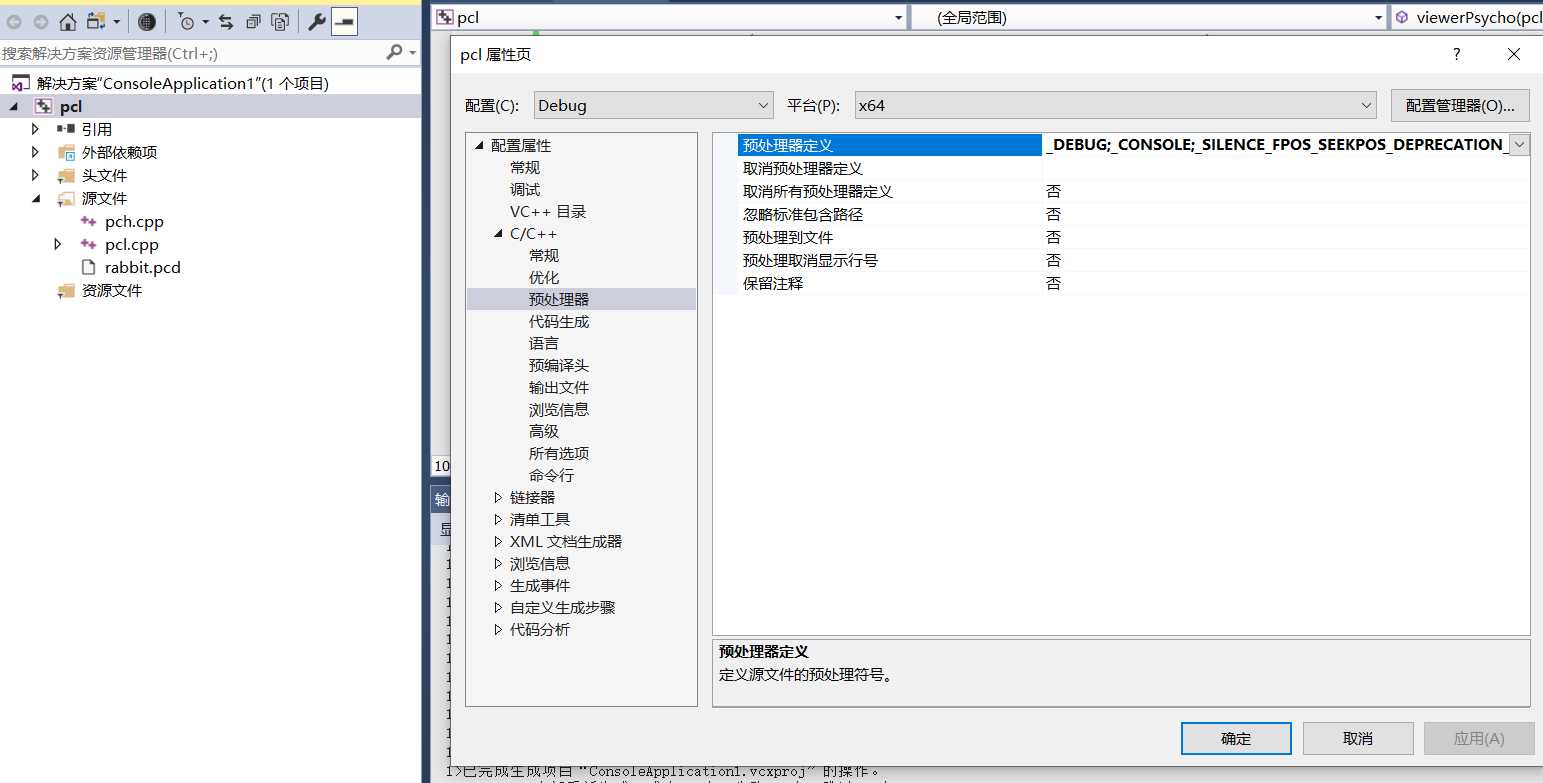The width and height of the screenshot is (1543, 783).
Task: Click the 外部依赖项 folder icon
Action: [x=66, y=152]
